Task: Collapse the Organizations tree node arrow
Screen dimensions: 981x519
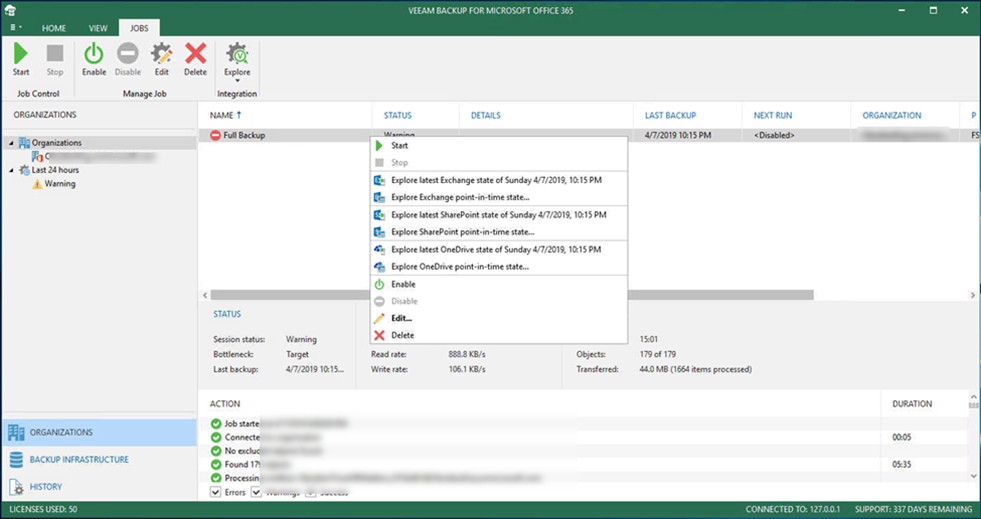Action: [11, 143]
